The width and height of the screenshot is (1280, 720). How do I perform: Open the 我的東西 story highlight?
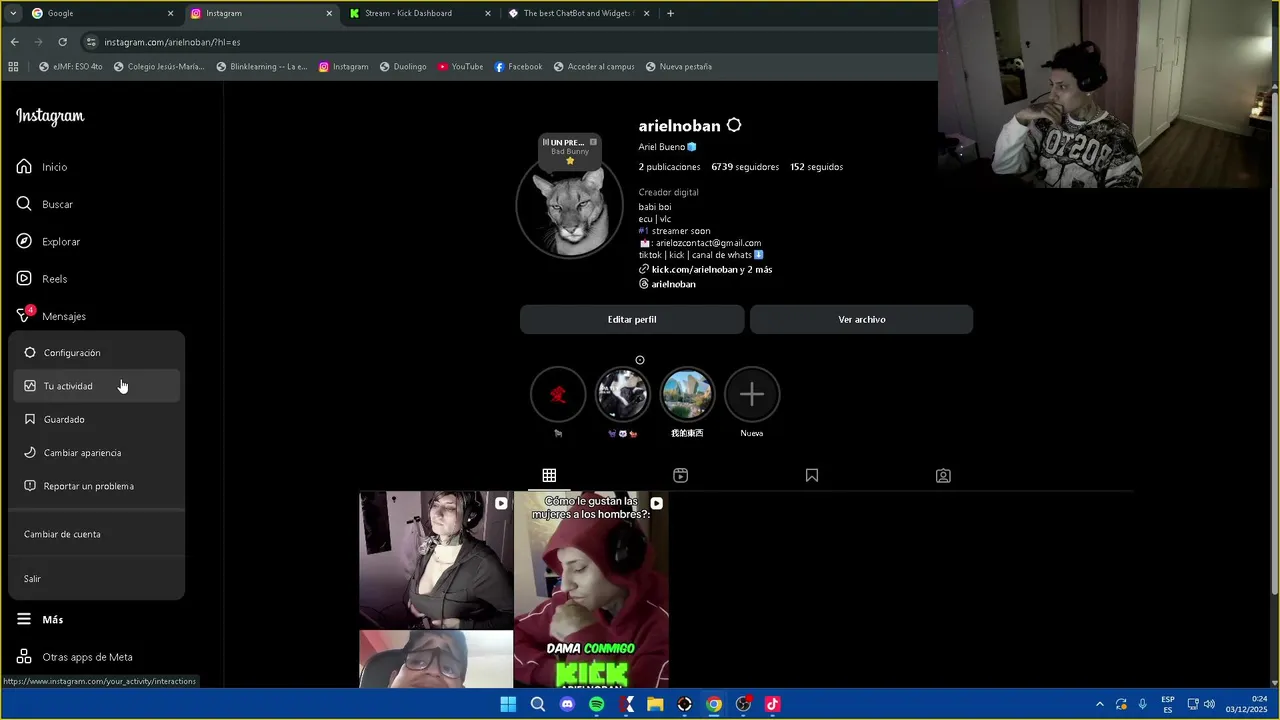(687, 394)
